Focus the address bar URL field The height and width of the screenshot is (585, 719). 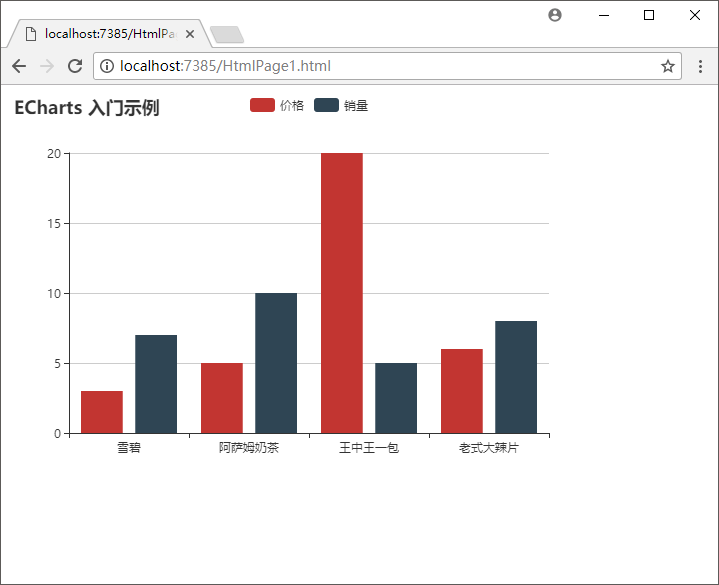tap(387, 66)
